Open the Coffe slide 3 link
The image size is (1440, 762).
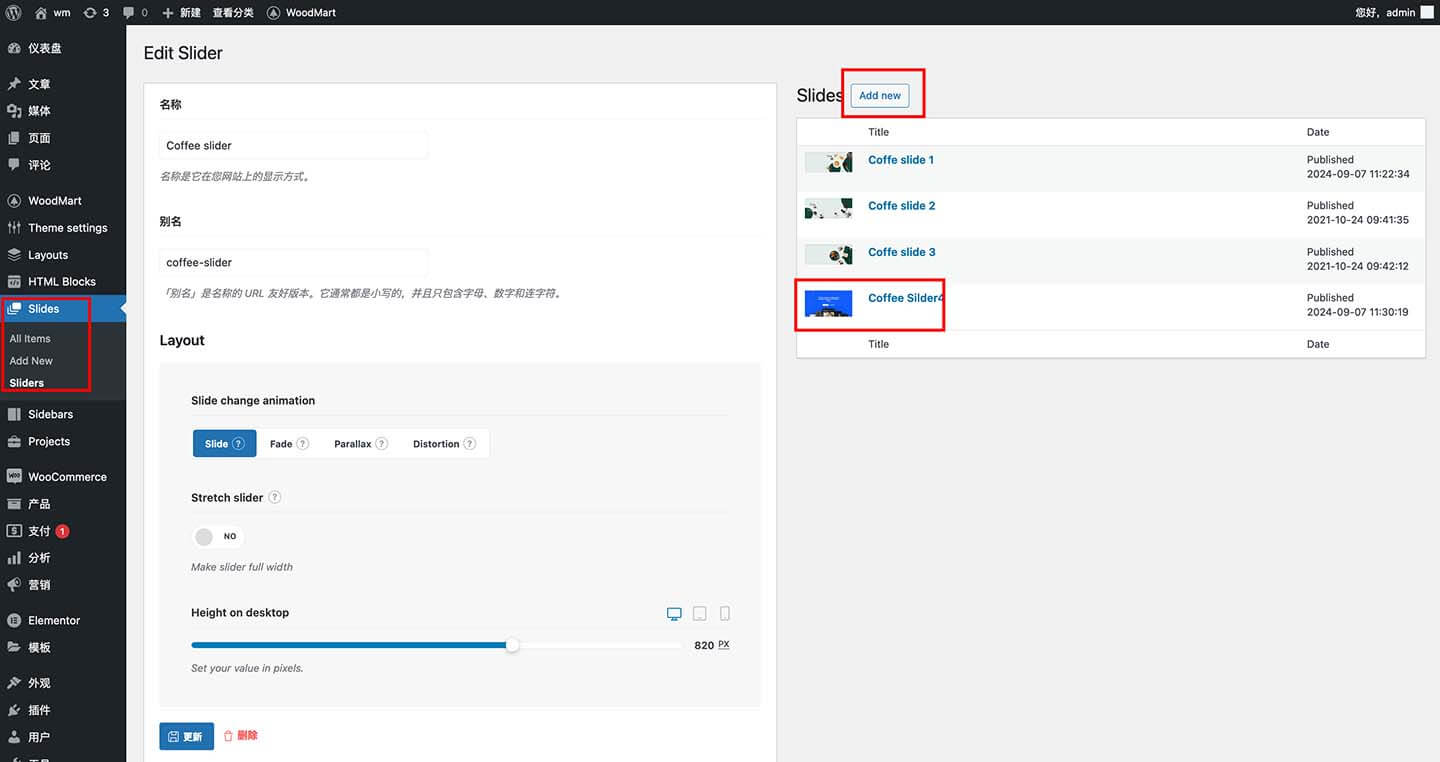[902, 252]
